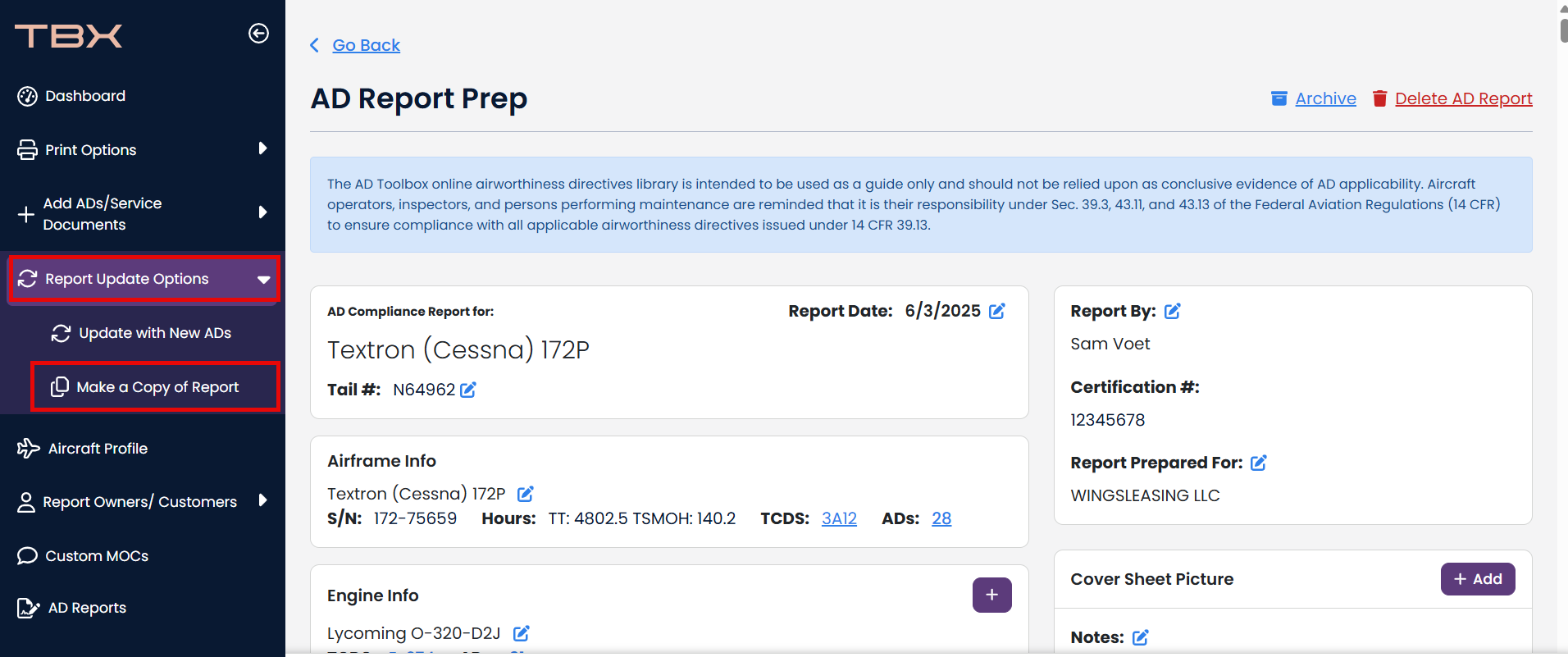Collapse sidebar with the circled arrow icon
This screenshot has height=657, width=1568.
click(258, 33)
